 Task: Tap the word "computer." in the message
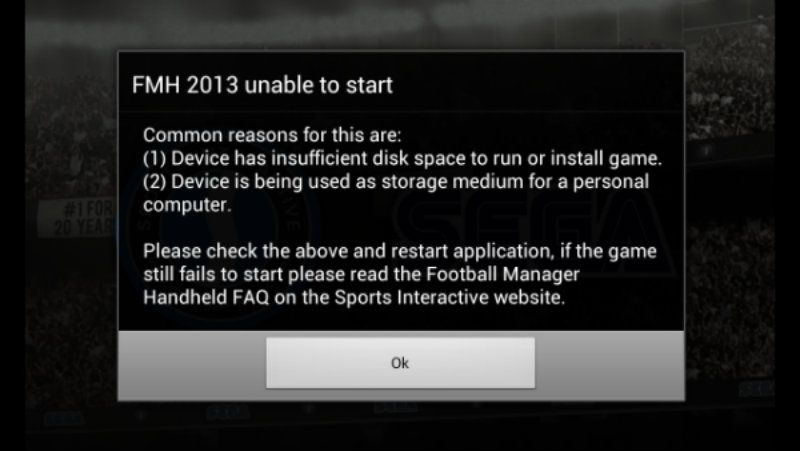(187, 205)
